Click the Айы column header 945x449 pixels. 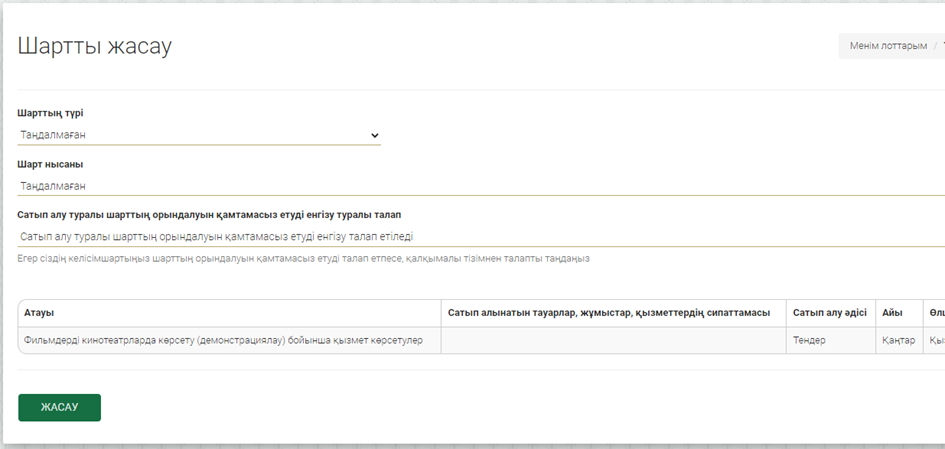892,313
